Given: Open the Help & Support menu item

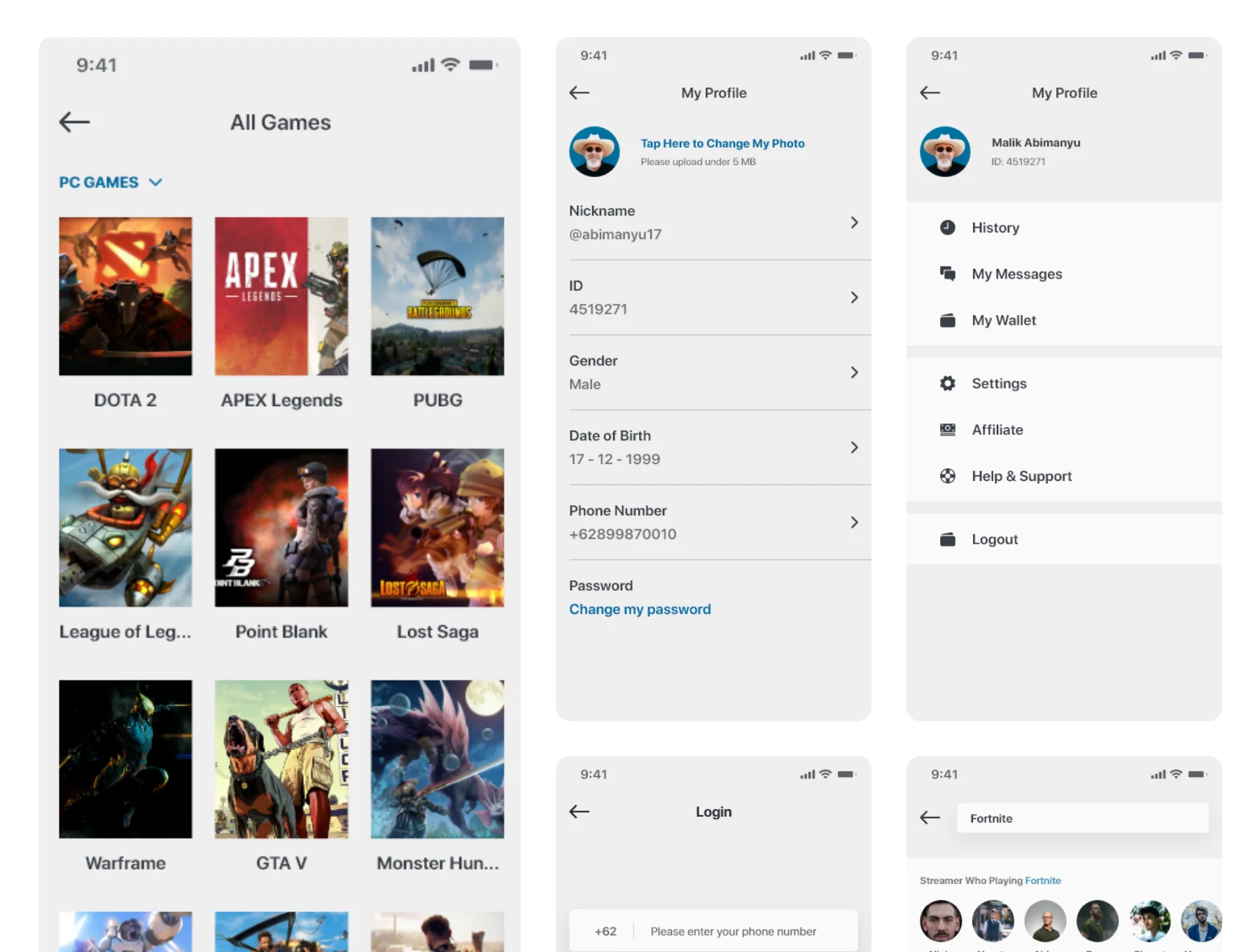Looking at the screenshot, I should [1064, 476].
